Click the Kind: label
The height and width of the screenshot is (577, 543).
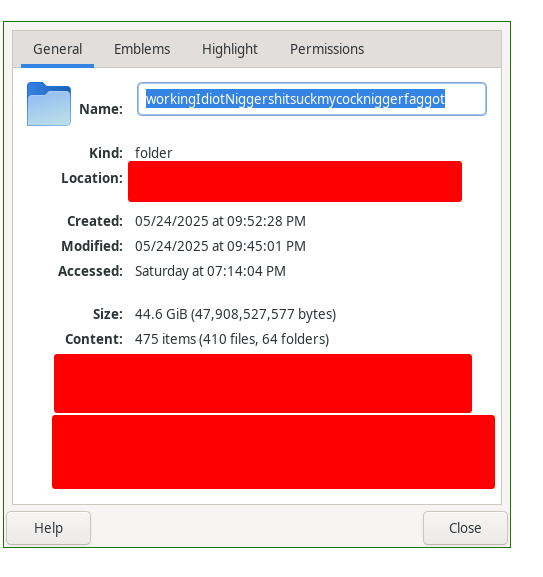pyautogui.click(x=106, y=153)
